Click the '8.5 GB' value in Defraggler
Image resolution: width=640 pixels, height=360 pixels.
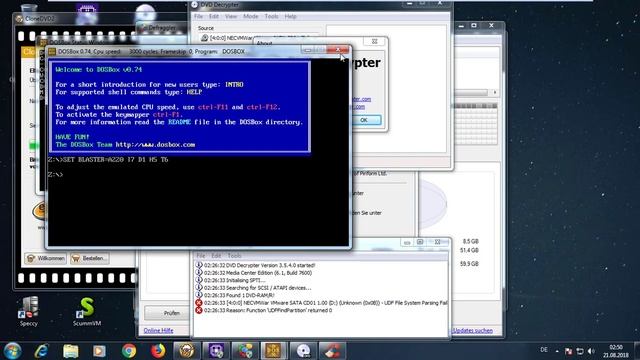pos(470,241)
